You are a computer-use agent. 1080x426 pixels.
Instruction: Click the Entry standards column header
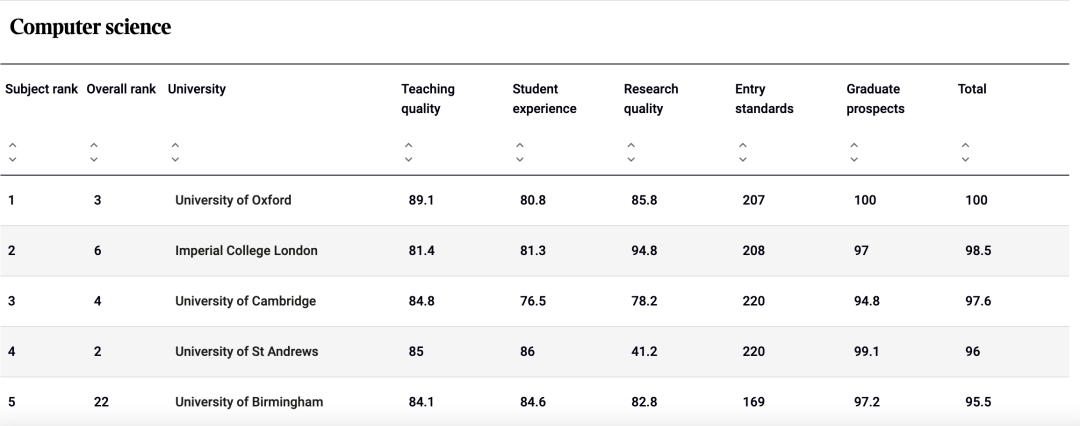[764, 99]
